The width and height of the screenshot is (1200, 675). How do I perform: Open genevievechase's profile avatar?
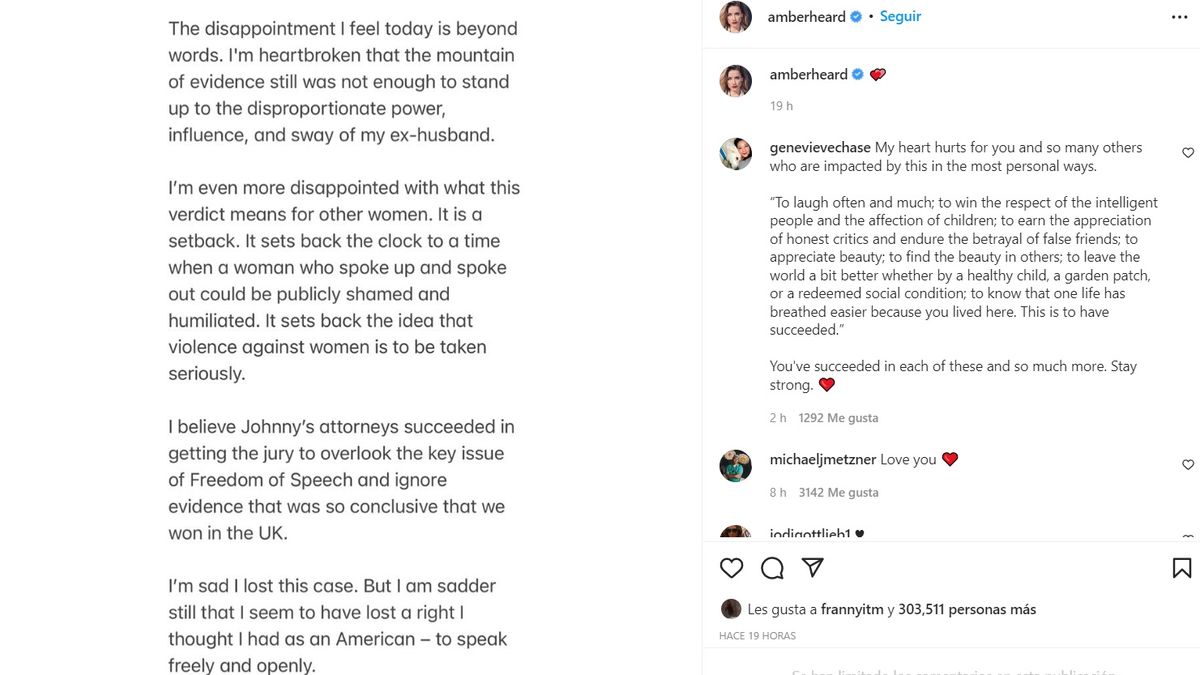point(735,154)
